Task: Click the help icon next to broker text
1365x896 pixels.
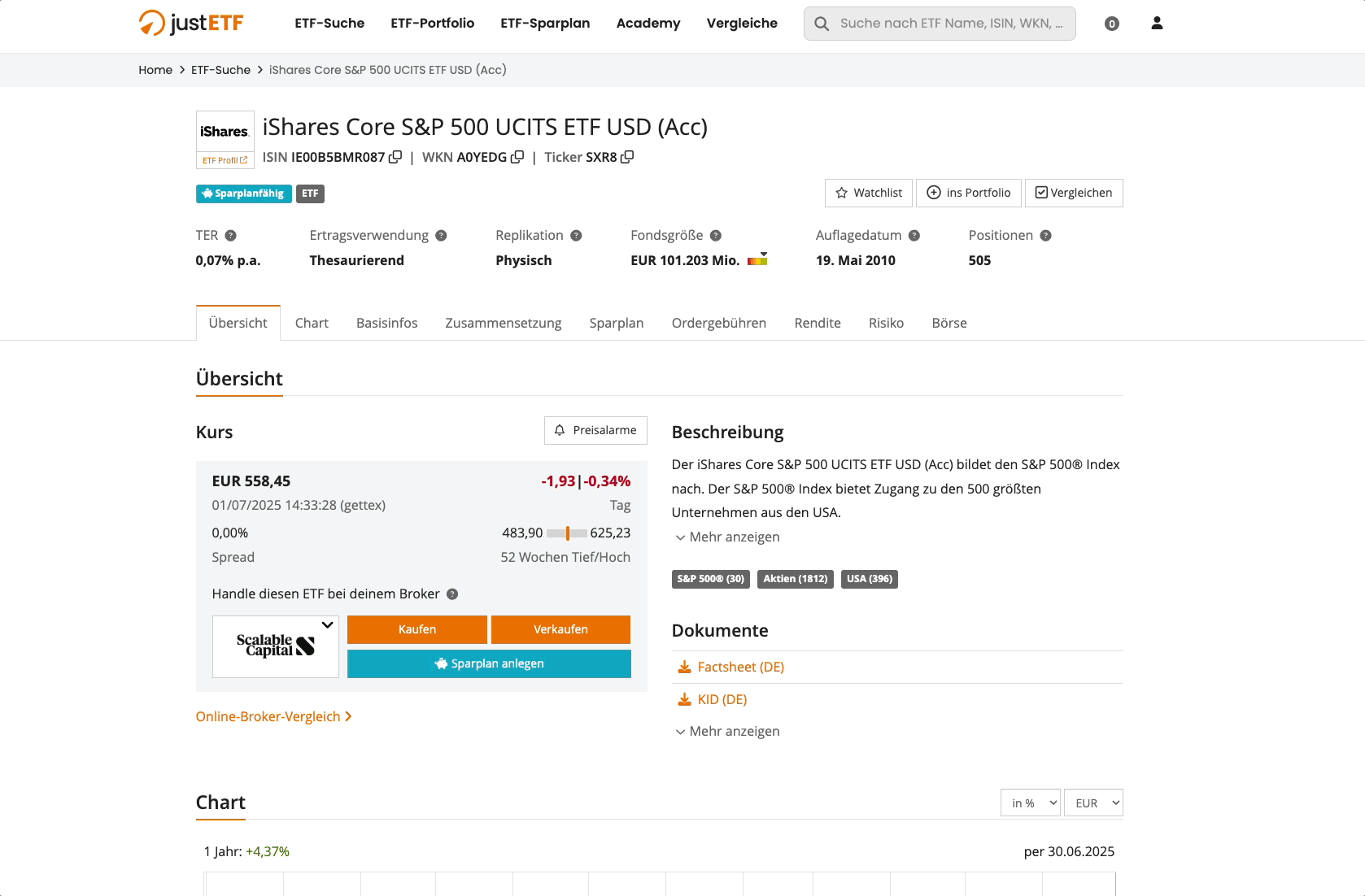Action: [453, 594]
